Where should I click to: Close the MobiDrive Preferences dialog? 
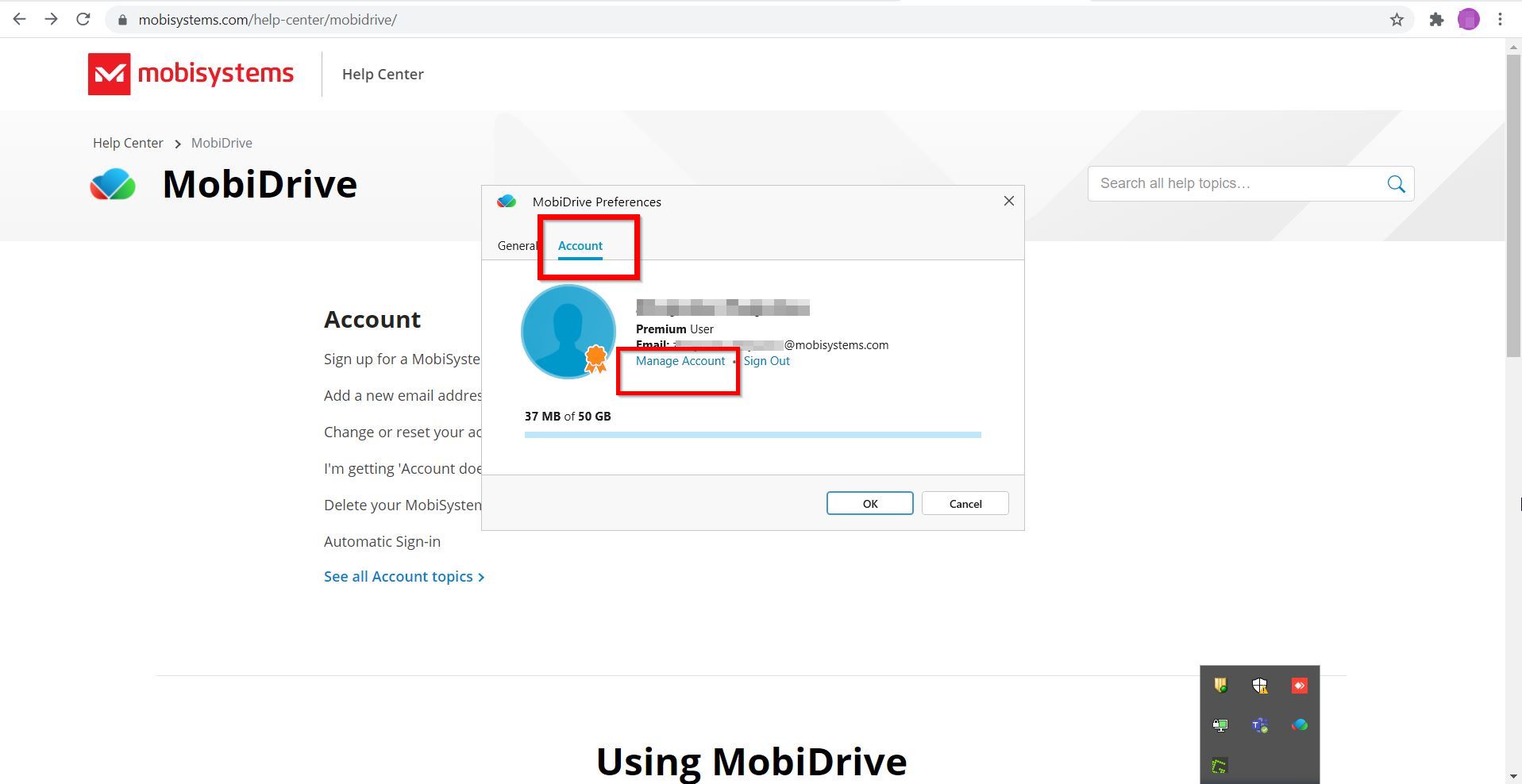pos(1008,201)
